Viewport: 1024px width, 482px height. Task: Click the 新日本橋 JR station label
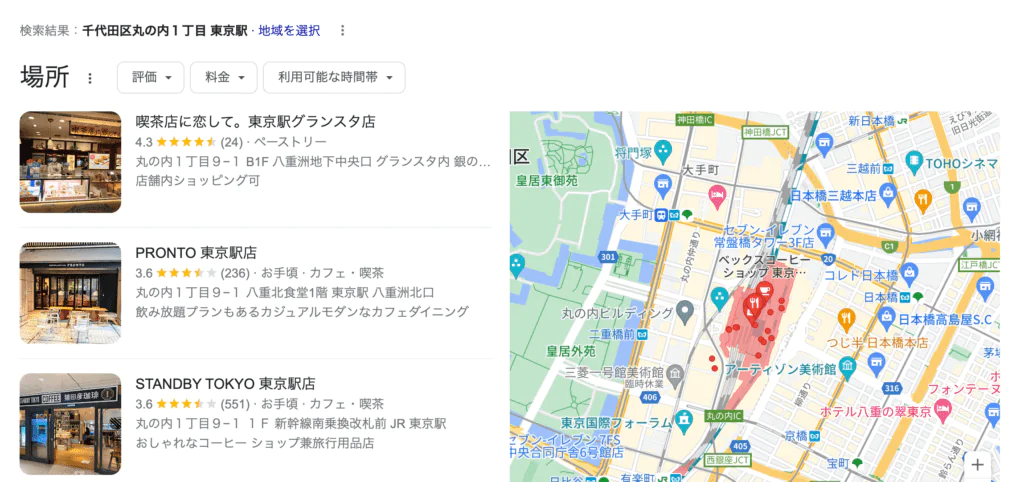click(879, 121)
